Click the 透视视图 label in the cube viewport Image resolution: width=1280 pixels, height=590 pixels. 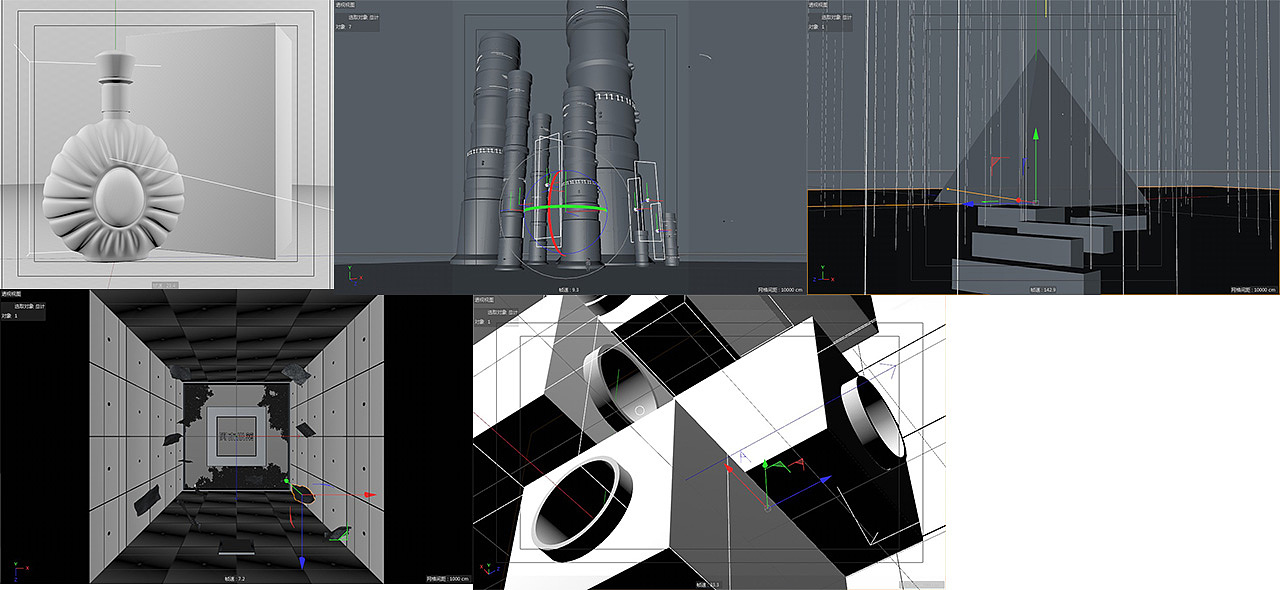click(x=484, y=299)
